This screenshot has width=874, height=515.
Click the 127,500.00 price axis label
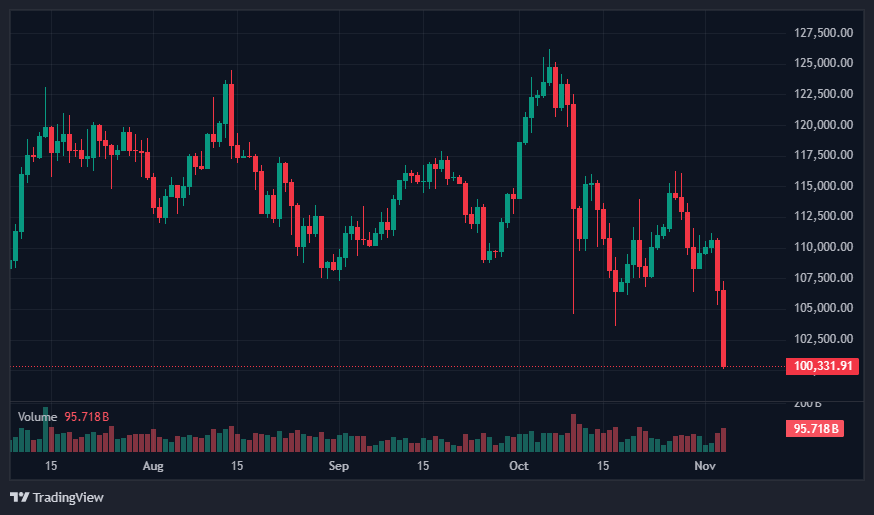point(823,33)
